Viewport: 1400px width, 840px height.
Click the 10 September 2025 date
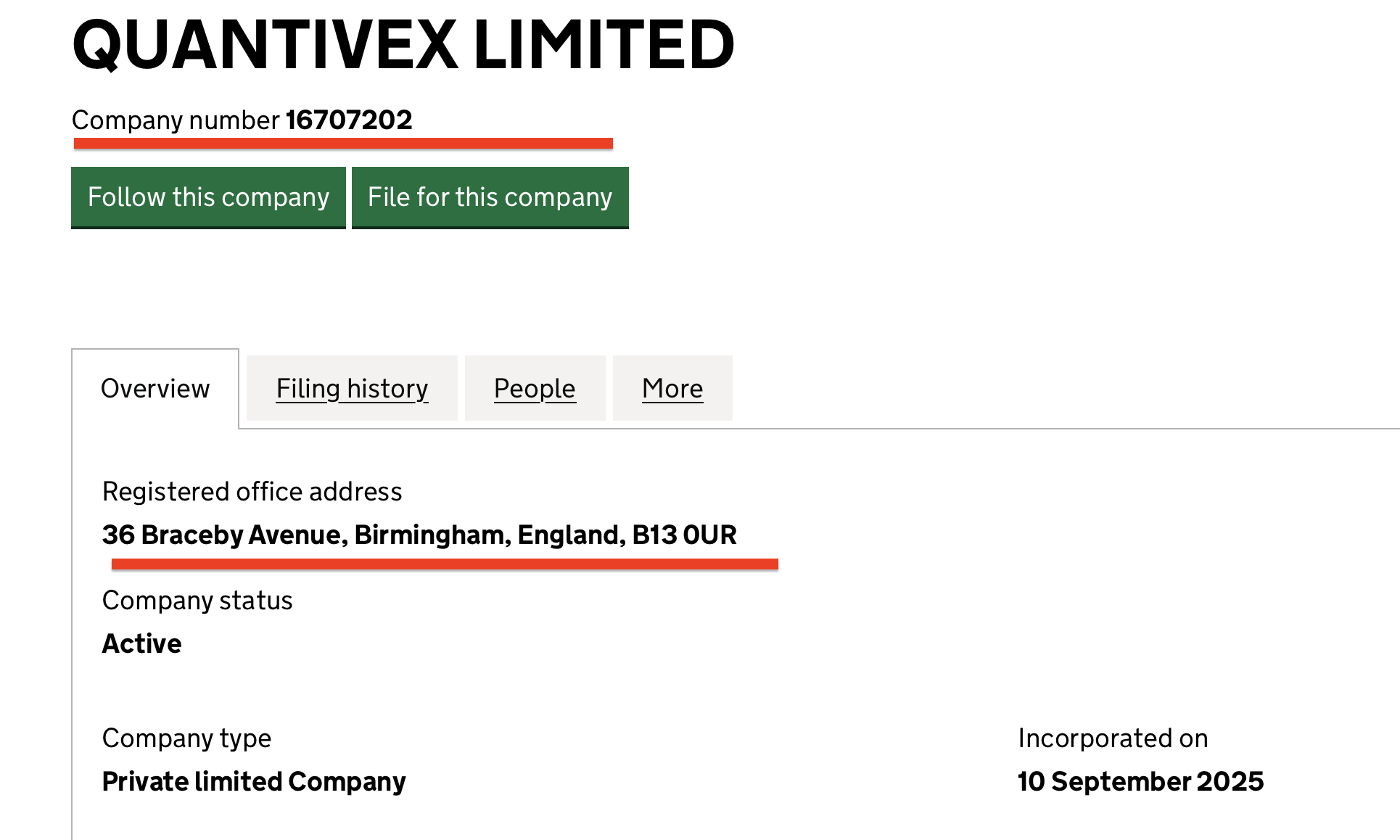pyautogui.click(x=1140, y=782)
